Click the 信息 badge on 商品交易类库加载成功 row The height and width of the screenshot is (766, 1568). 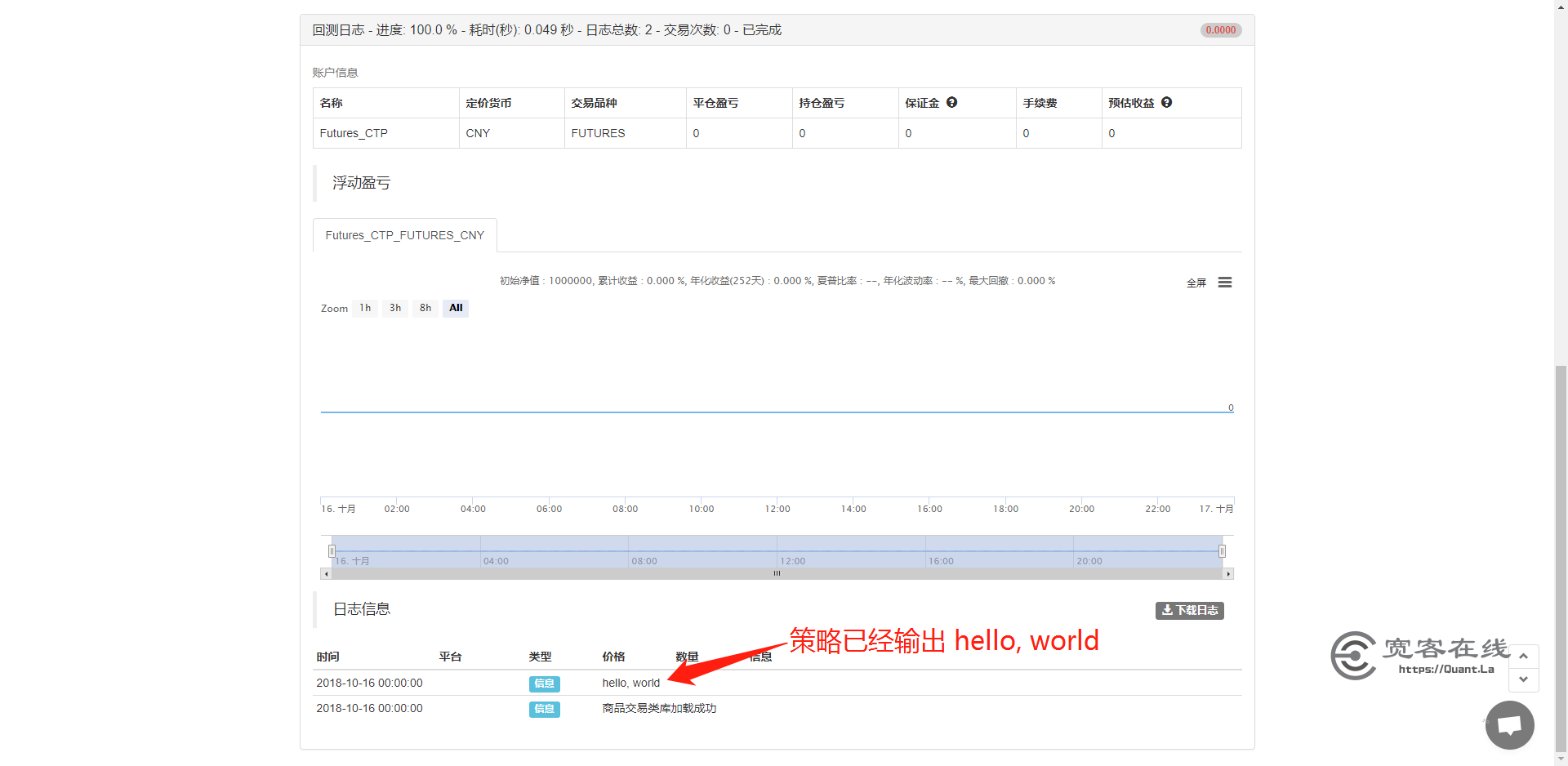(544, 709)
